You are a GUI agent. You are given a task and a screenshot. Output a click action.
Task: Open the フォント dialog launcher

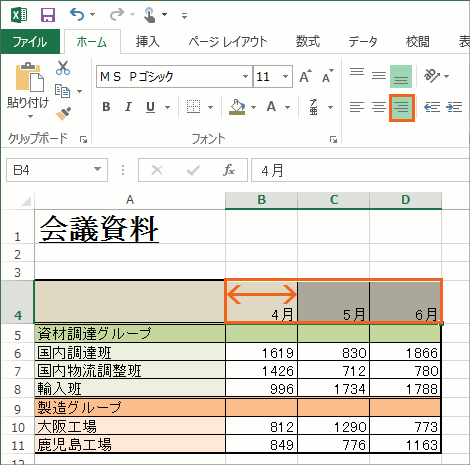pyautogui.click(x=333, y=140)
